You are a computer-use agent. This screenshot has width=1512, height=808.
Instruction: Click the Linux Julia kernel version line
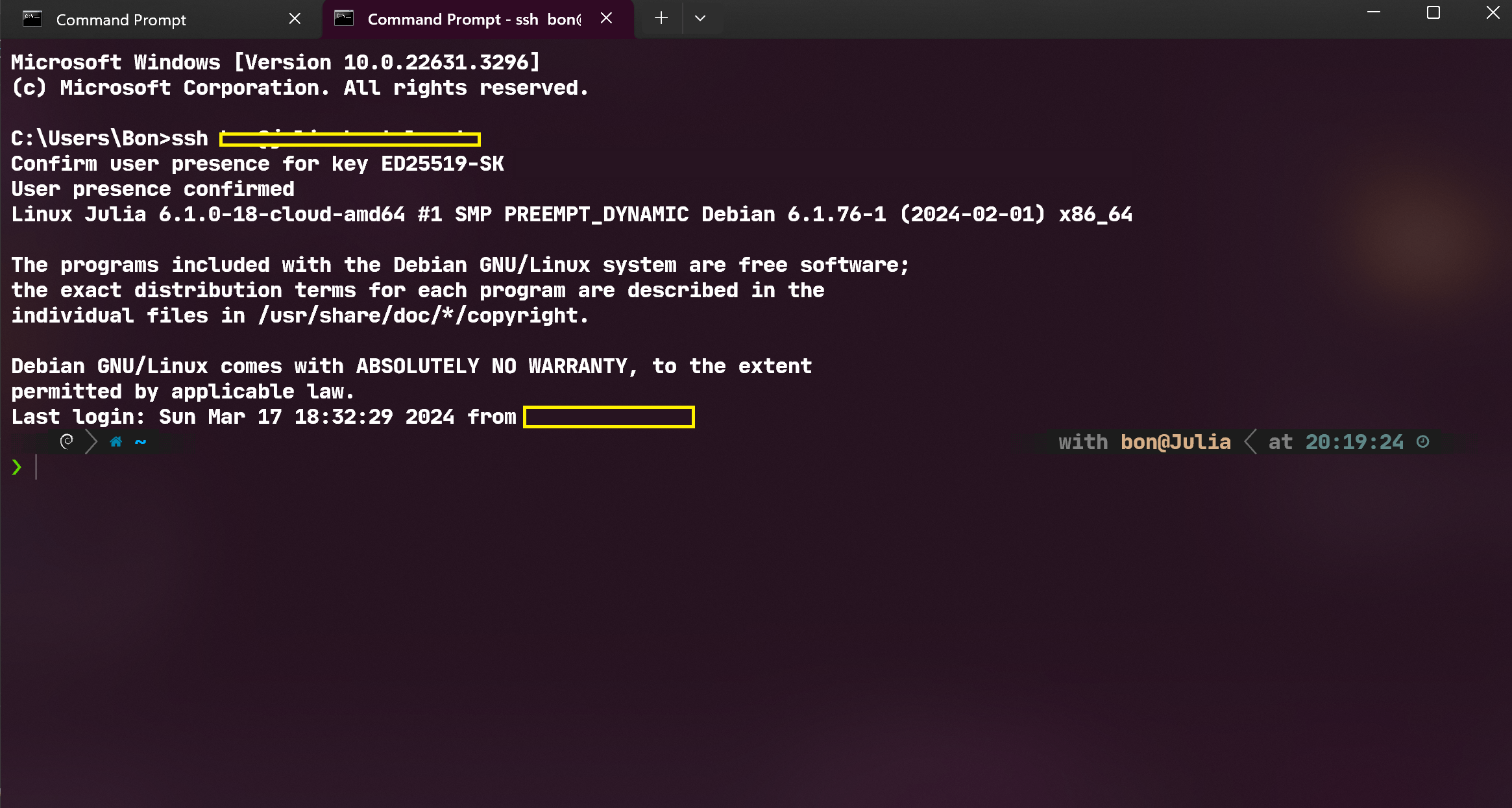coord(572,215)
